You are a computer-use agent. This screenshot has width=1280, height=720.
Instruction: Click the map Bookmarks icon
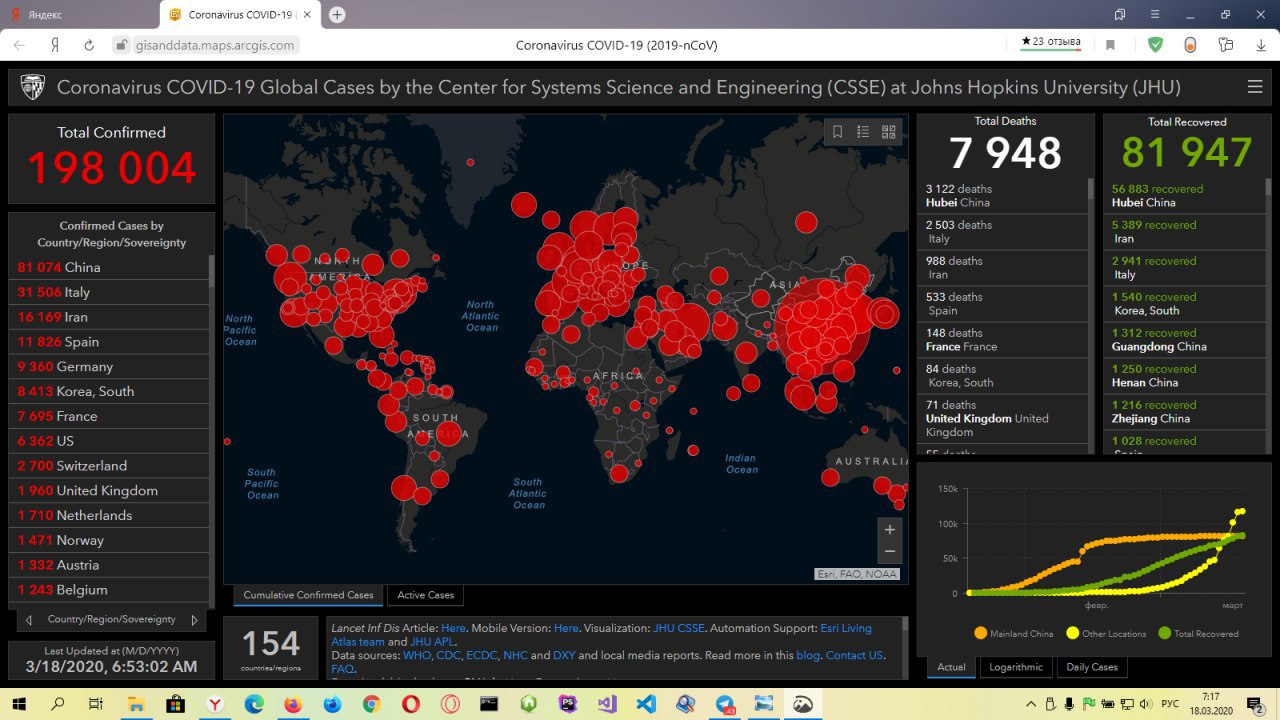838,131
